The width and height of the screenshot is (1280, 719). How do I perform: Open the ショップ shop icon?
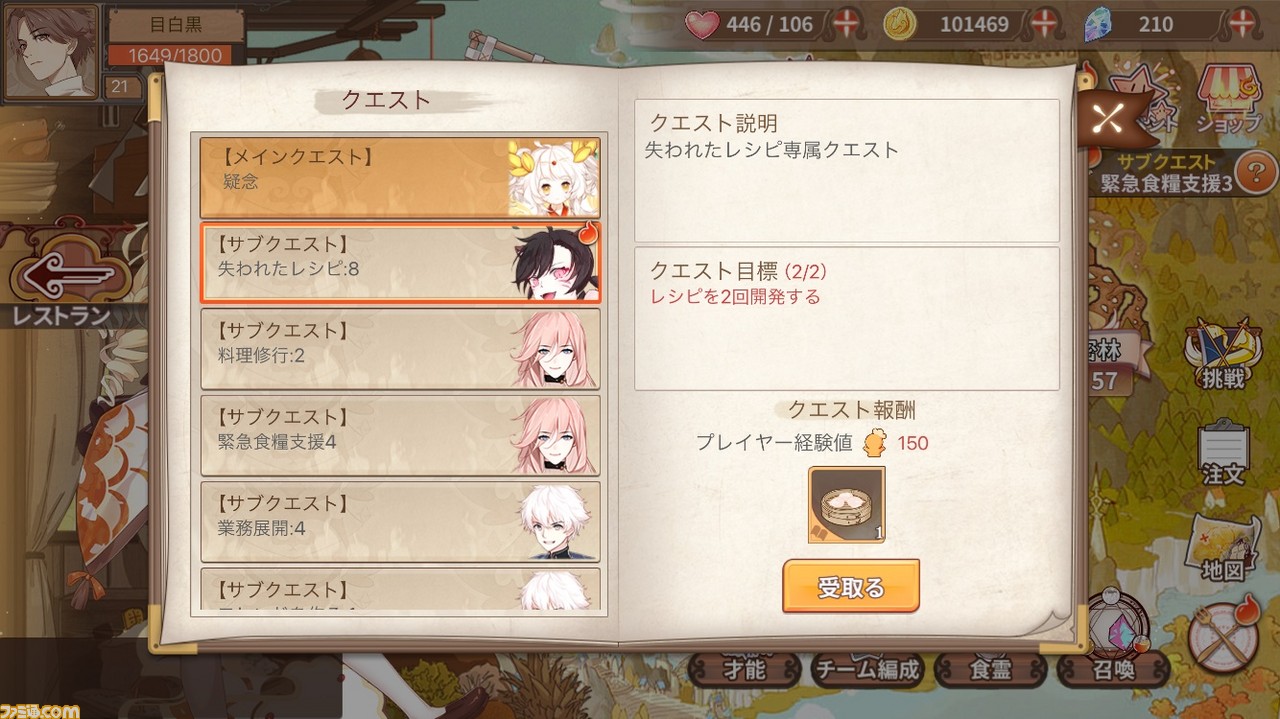click(1228, 100)
